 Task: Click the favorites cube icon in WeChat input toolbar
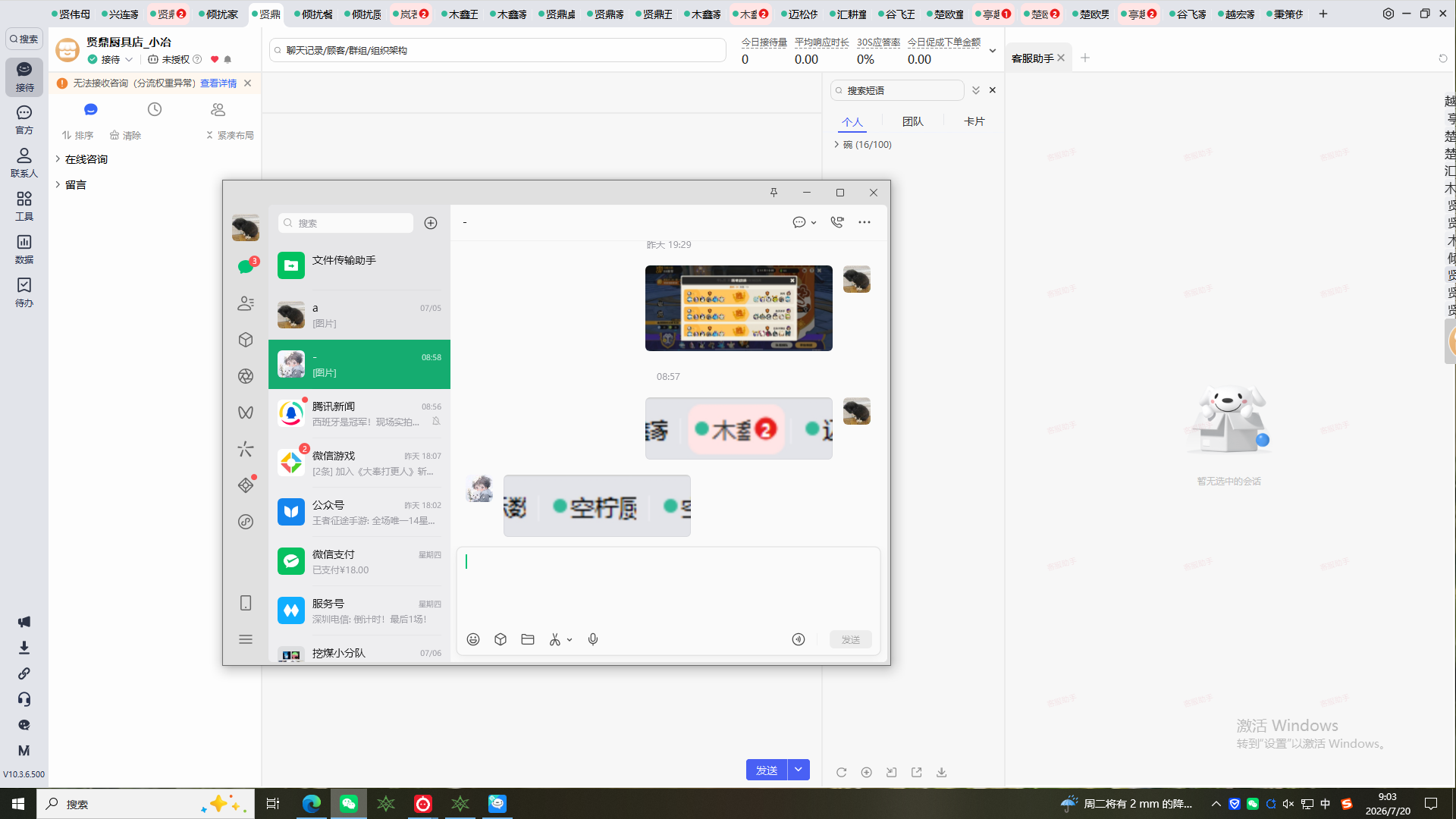coord(500,639)
